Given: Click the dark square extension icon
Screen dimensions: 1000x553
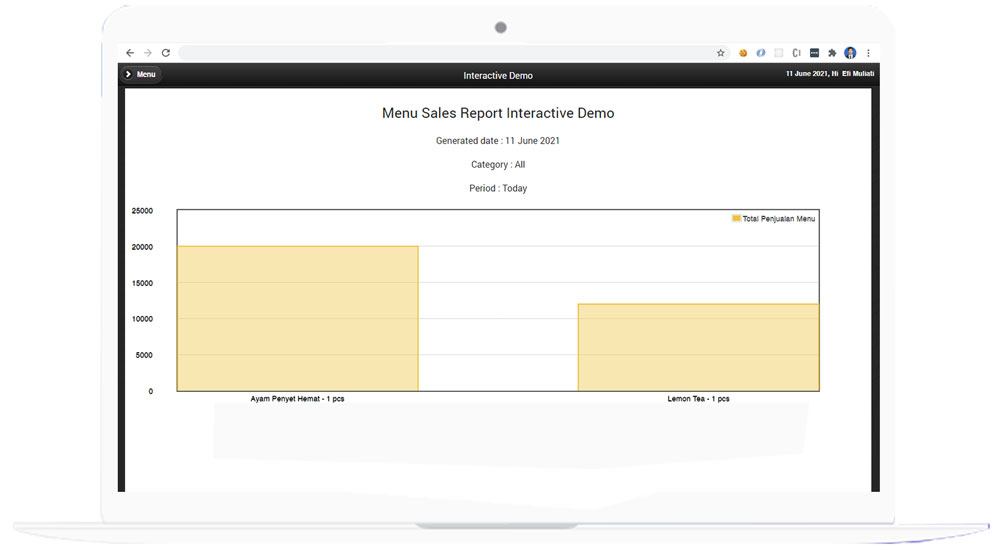Looking at the screenshot, I should click(x=814, y=53).
